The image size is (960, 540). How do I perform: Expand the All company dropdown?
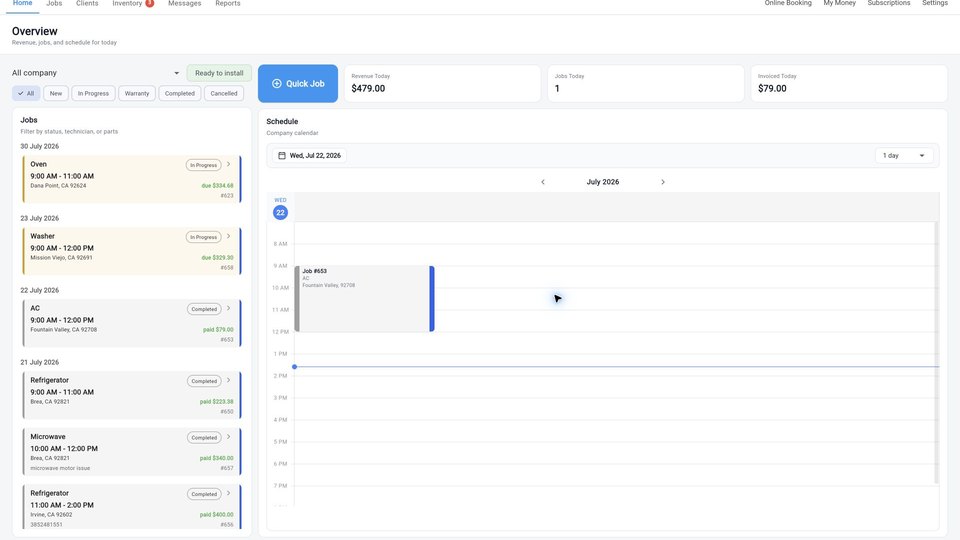coord(96,73)
